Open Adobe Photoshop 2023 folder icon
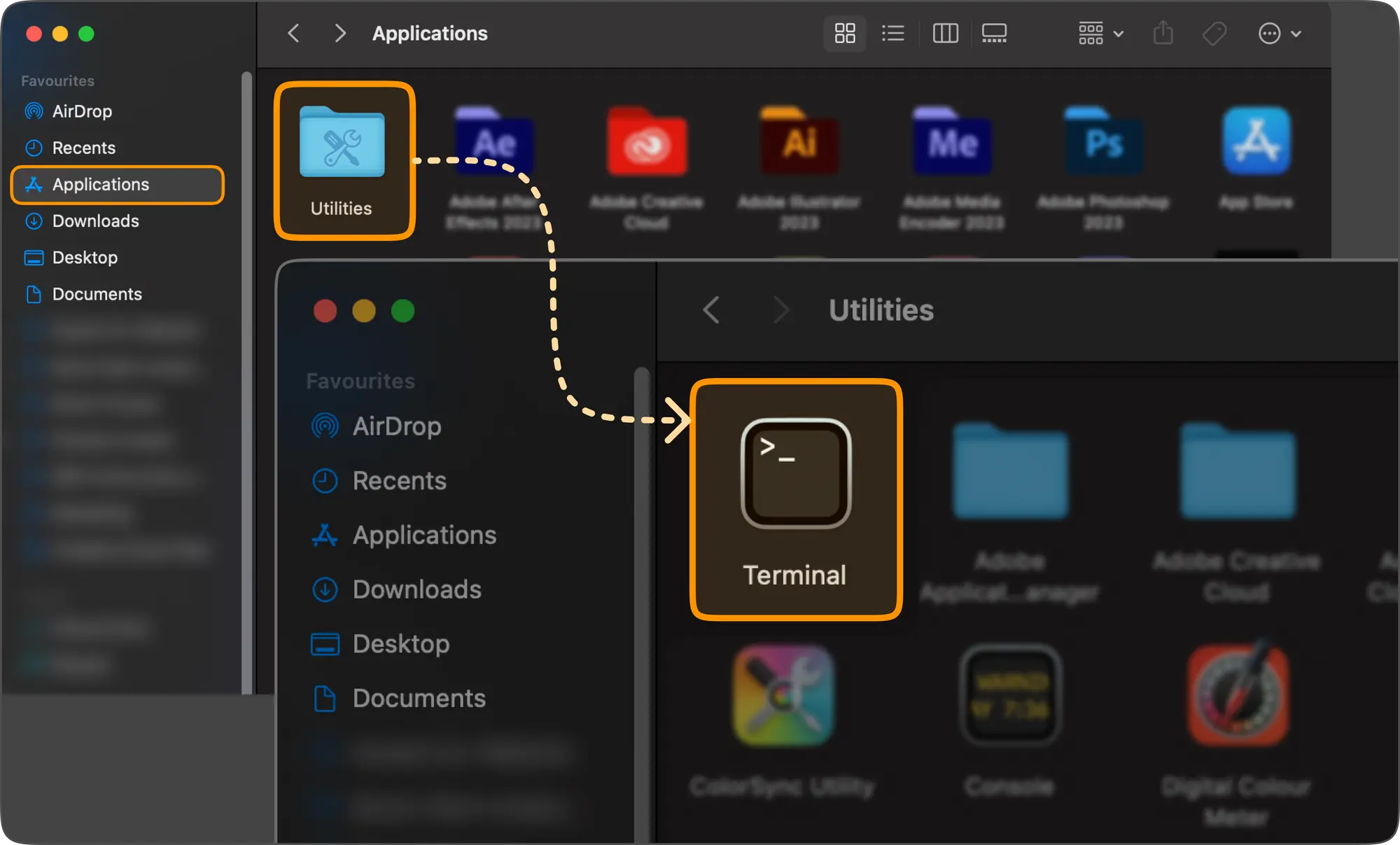Screen dimensions: 1400x845 1103,143
